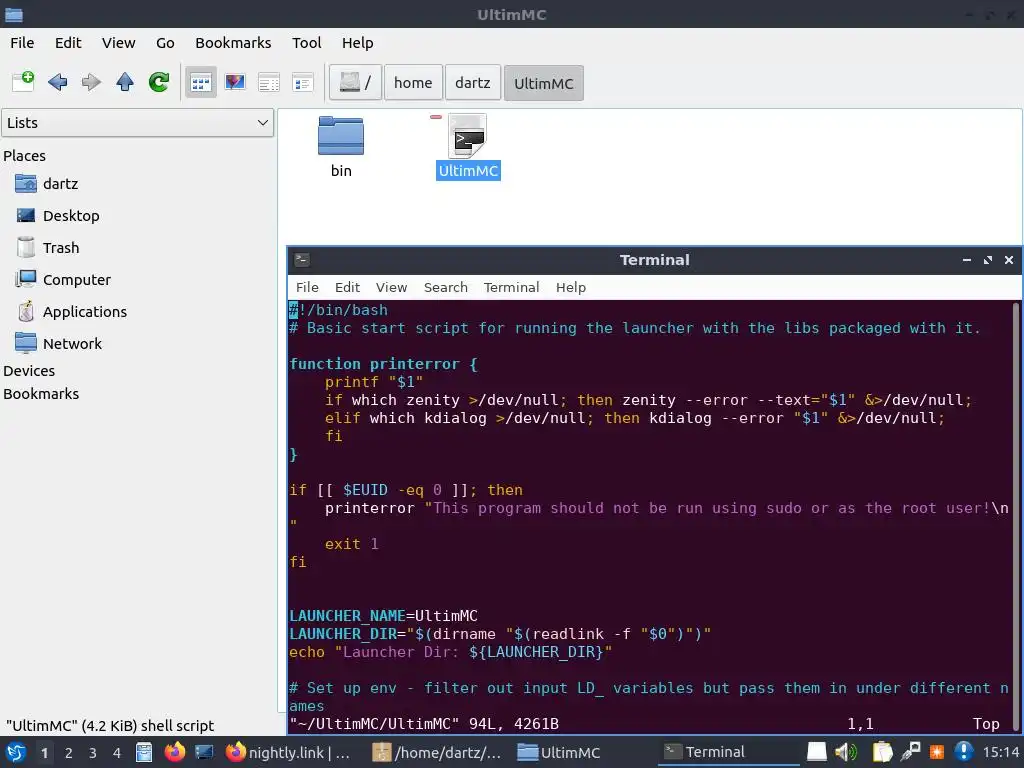Click the 'LAUNCHER_NAME=UltimMC' line in vim
1024x768 pixels.
(x=383, y=616)
